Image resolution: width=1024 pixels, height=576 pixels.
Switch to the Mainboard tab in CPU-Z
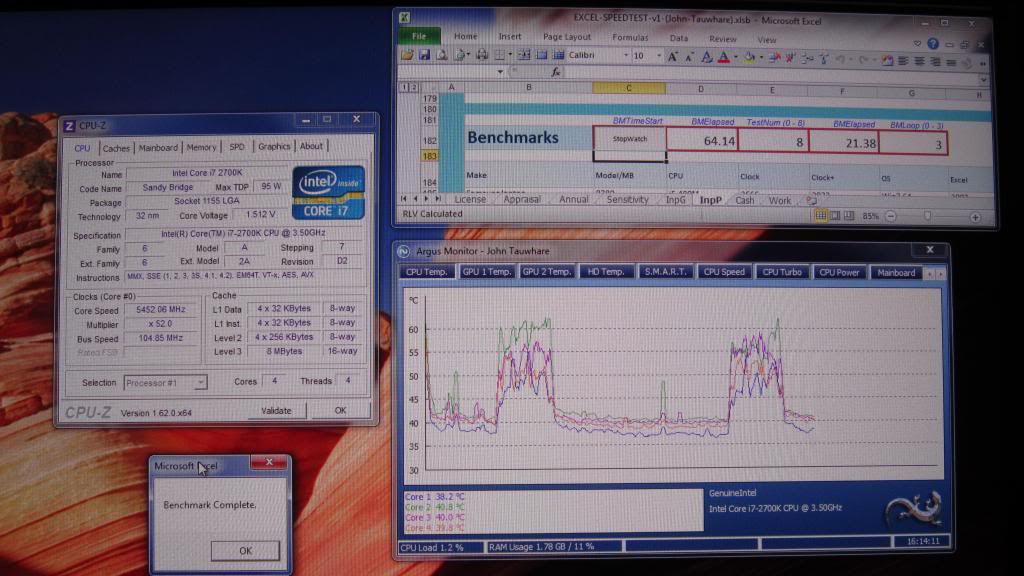pos(158,148)
